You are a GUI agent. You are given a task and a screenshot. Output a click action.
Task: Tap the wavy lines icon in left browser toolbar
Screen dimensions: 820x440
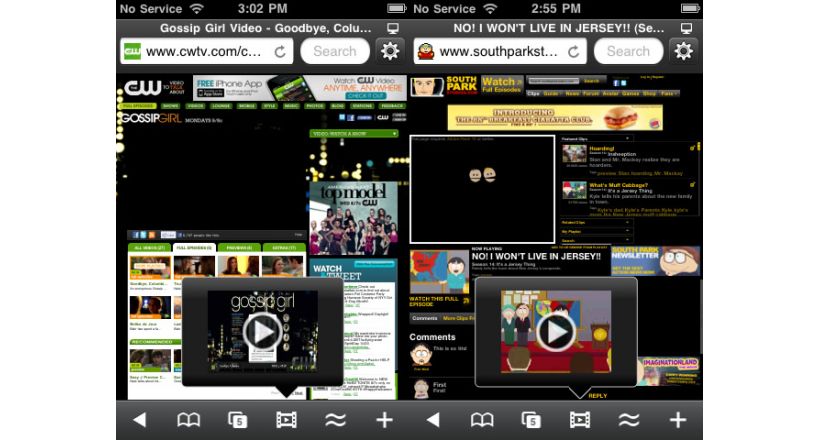click(x=335, y=420)
